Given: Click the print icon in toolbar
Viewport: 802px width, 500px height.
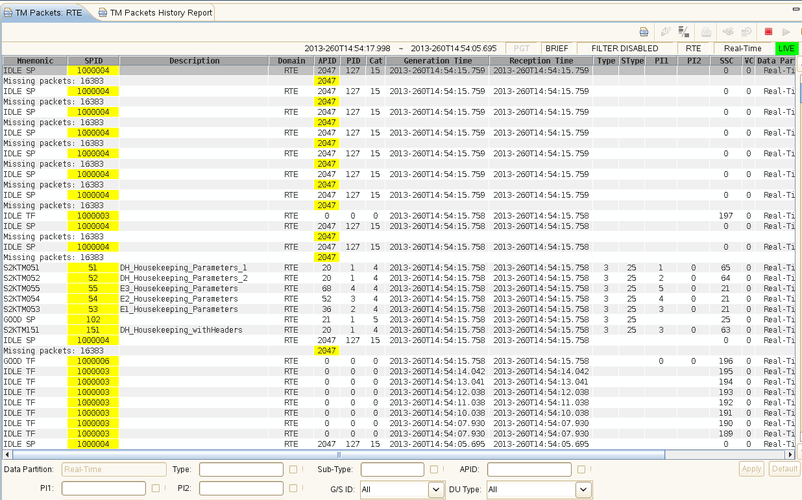Looking at the screenshot, I should click(645, 32).
